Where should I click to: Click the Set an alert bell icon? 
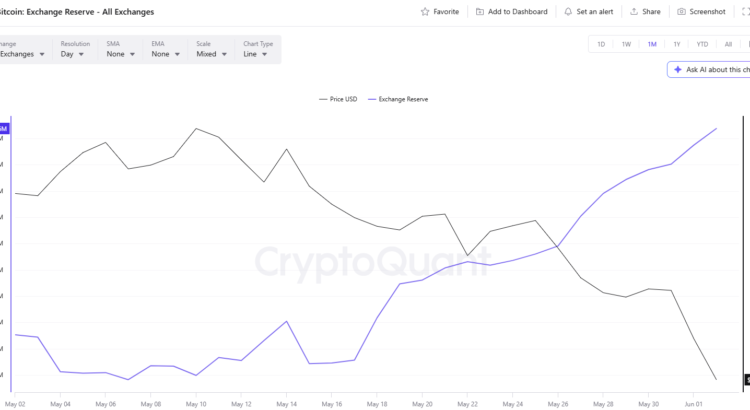tap(568, 11)
